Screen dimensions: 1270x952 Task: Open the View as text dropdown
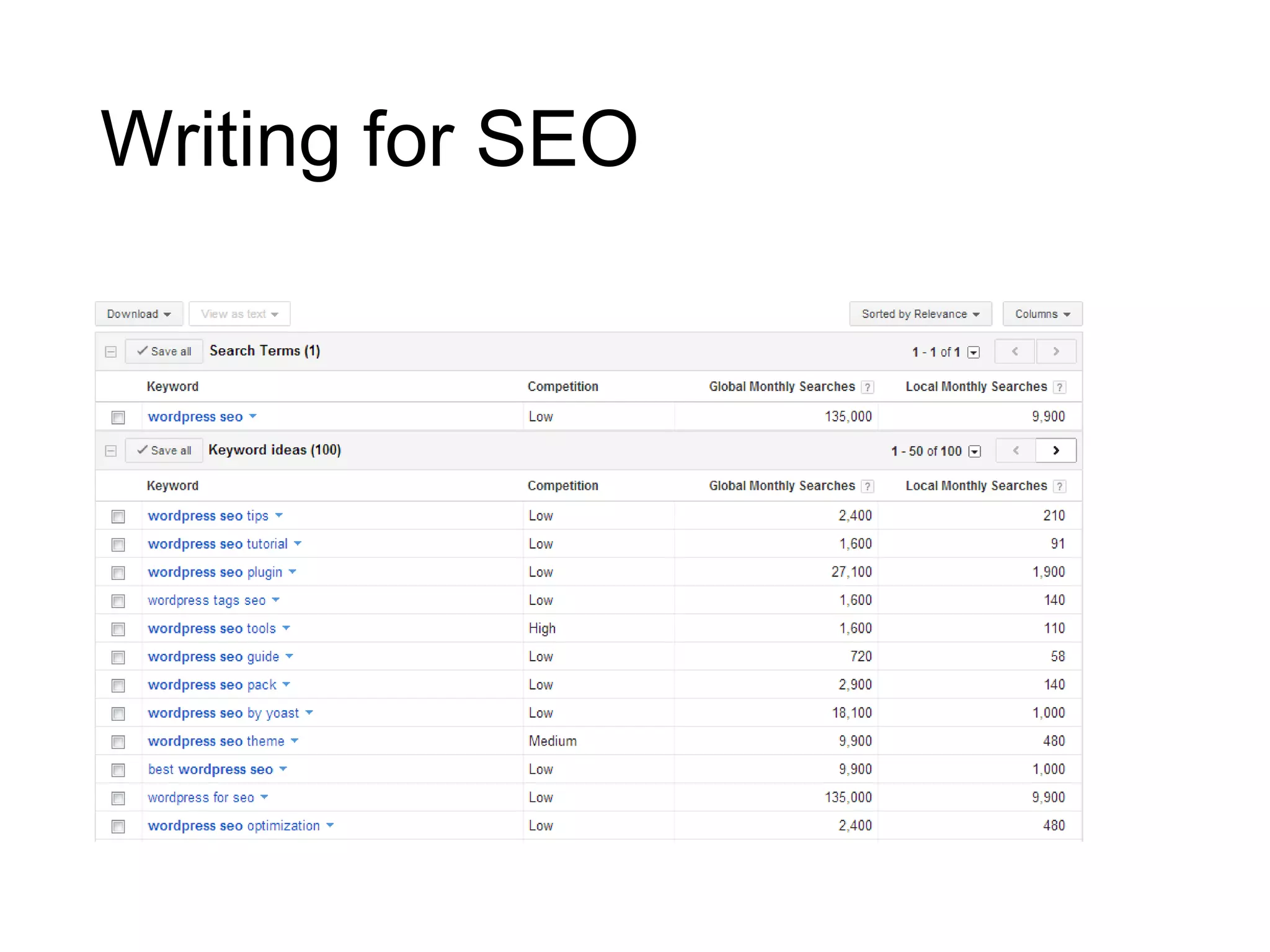239,314
